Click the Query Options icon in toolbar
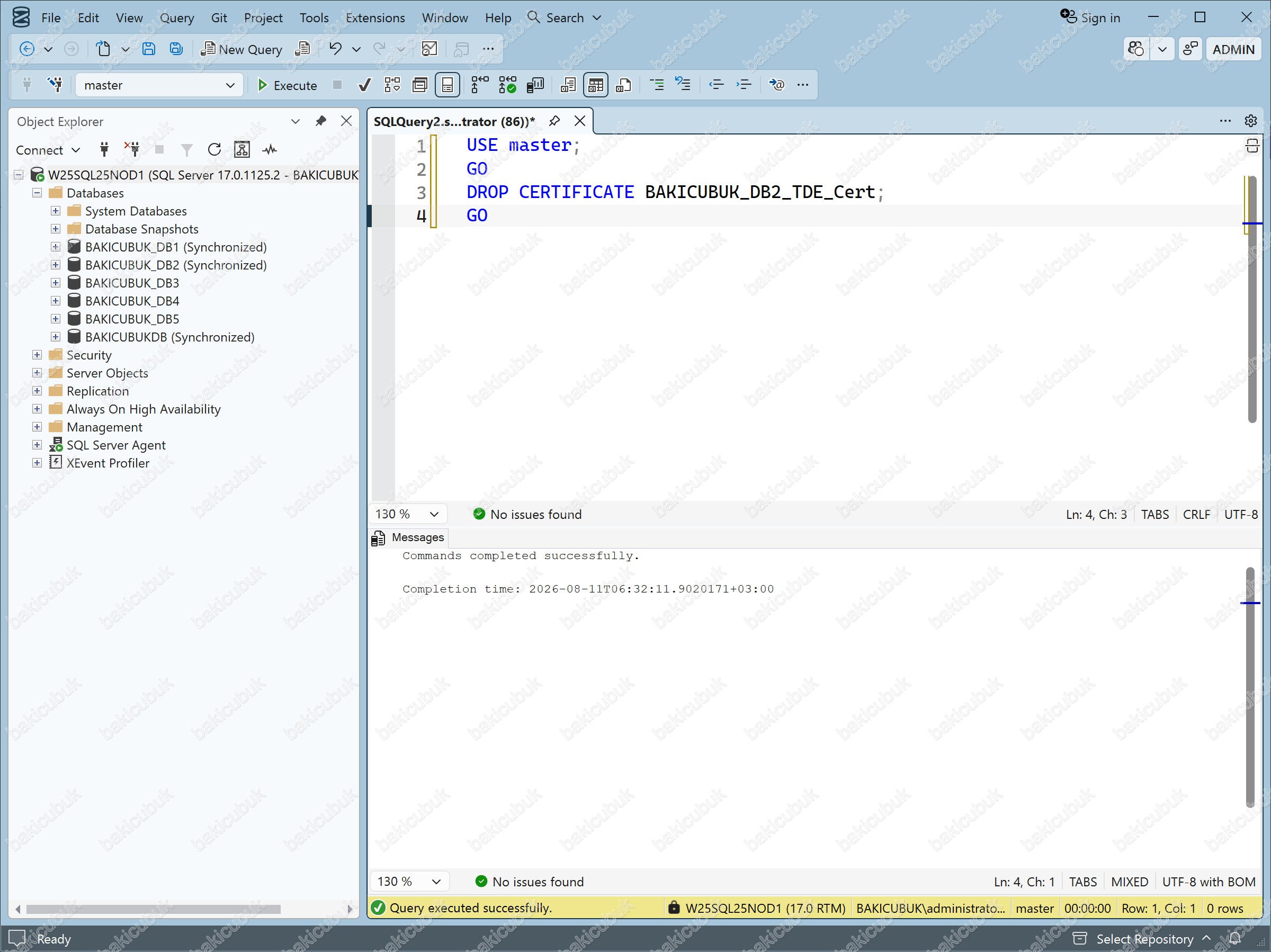This screenshot has height=952, width=1271. pos(420,85)
